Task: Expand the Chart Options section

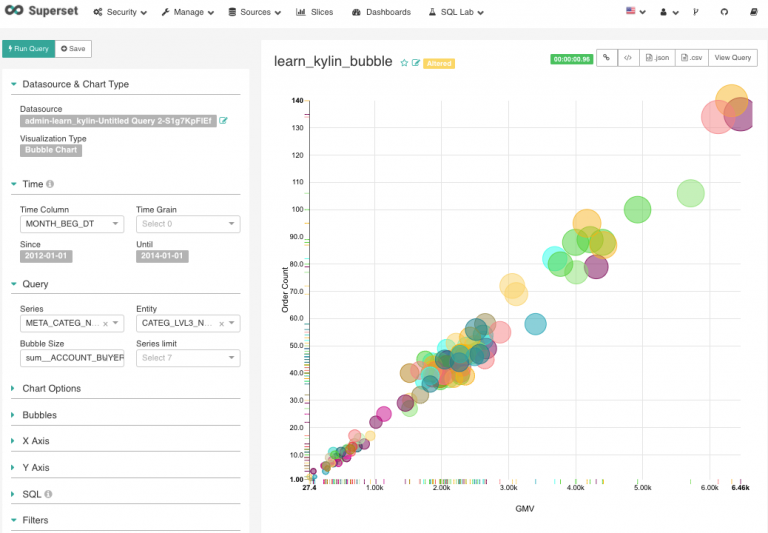Action: click(51, 388)
